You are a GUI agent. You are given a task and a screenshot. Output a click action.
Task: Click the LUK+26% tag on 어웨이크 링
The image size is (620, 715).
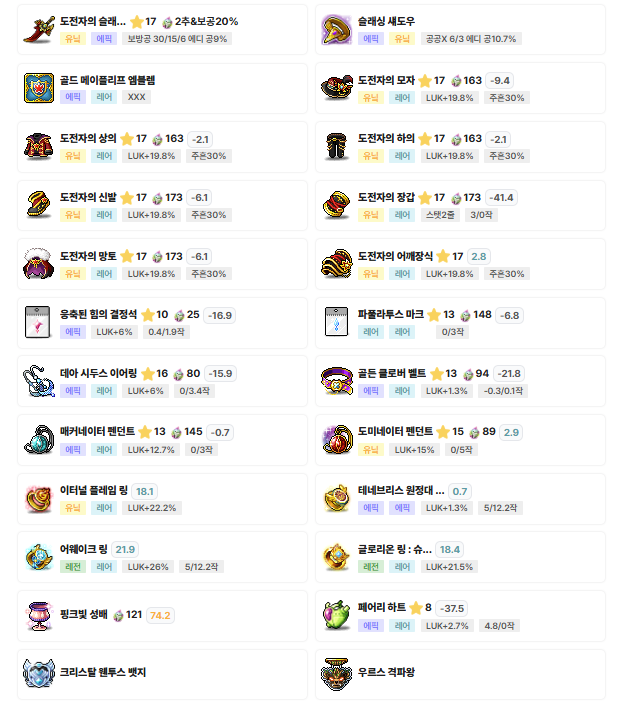(x=148, y=567)
